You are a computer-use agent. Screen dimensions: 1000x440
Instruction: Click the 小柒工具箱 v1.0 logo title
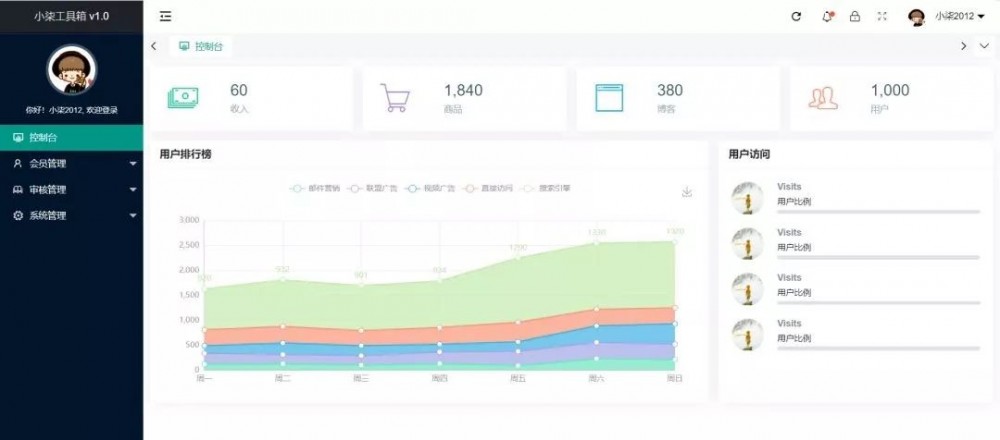(71, 17)
